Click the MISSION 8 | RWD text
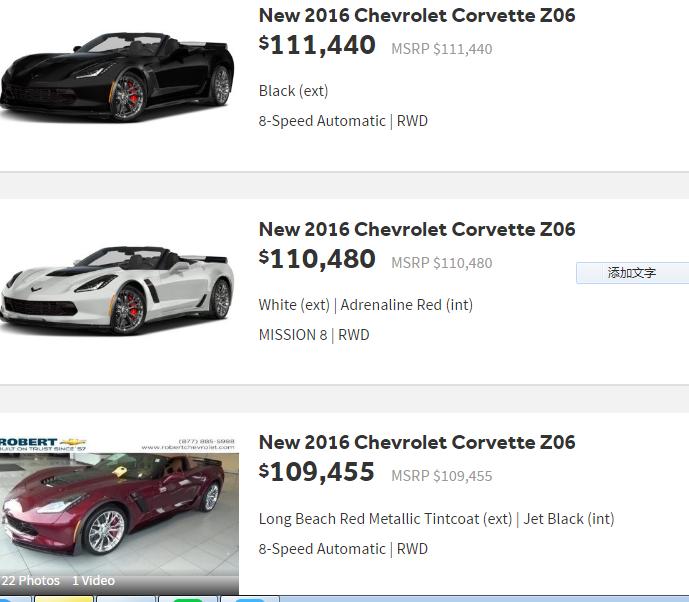Viewport: 689px width, 602px height. [x=313, y=335]
